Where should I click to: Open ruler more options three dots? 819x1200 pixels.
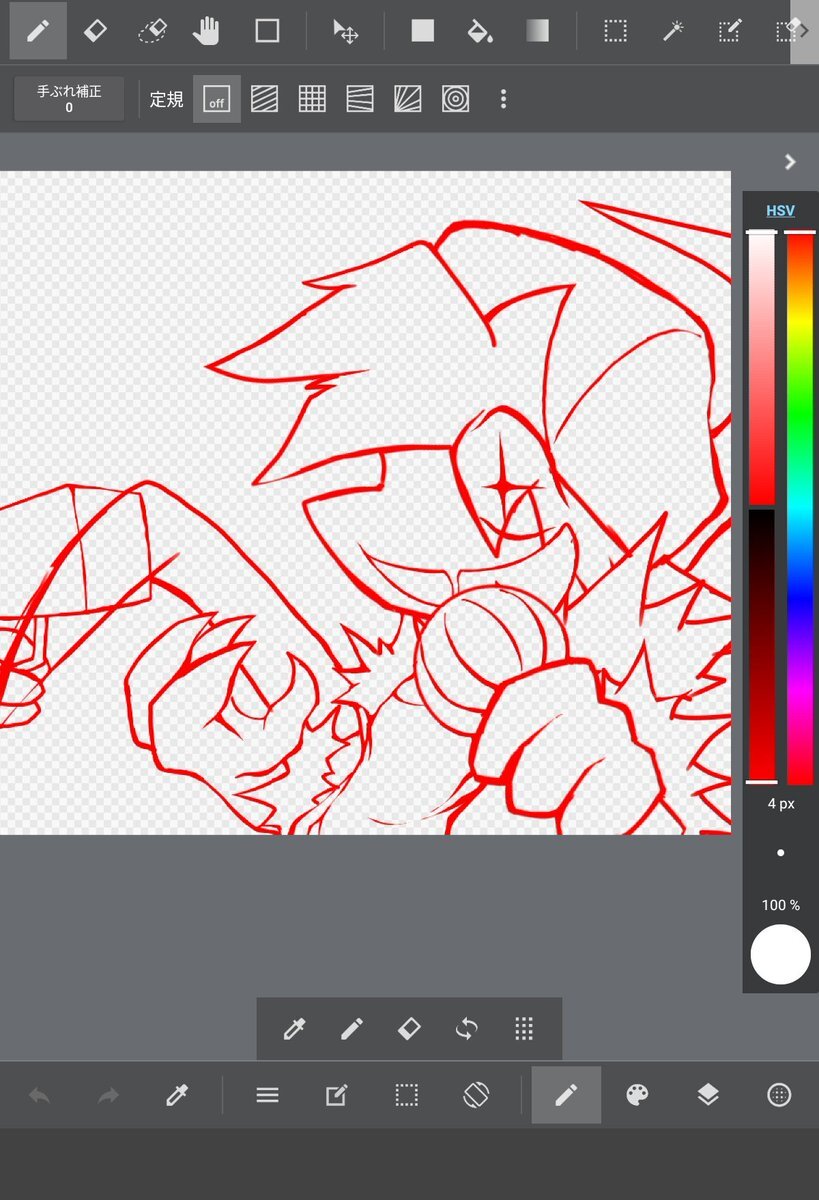tap(503, 99)
